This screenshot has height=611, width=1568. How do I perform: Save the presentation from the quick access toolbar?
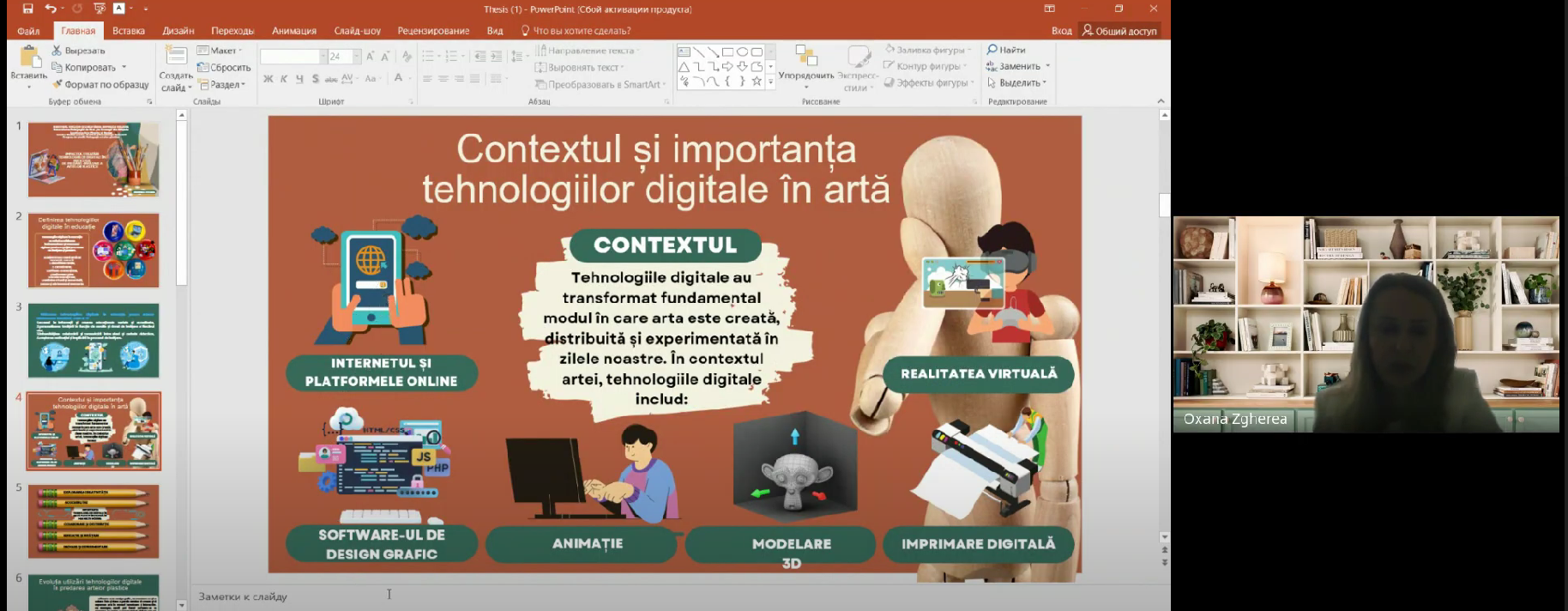[27, 9]
